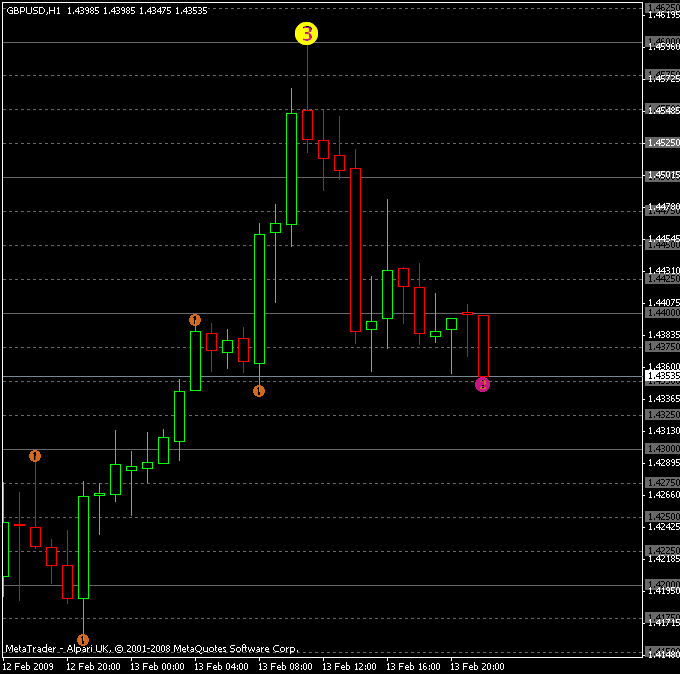Click the 1.45725 price axis label
The image size is (680, 674).
point(664,79)
